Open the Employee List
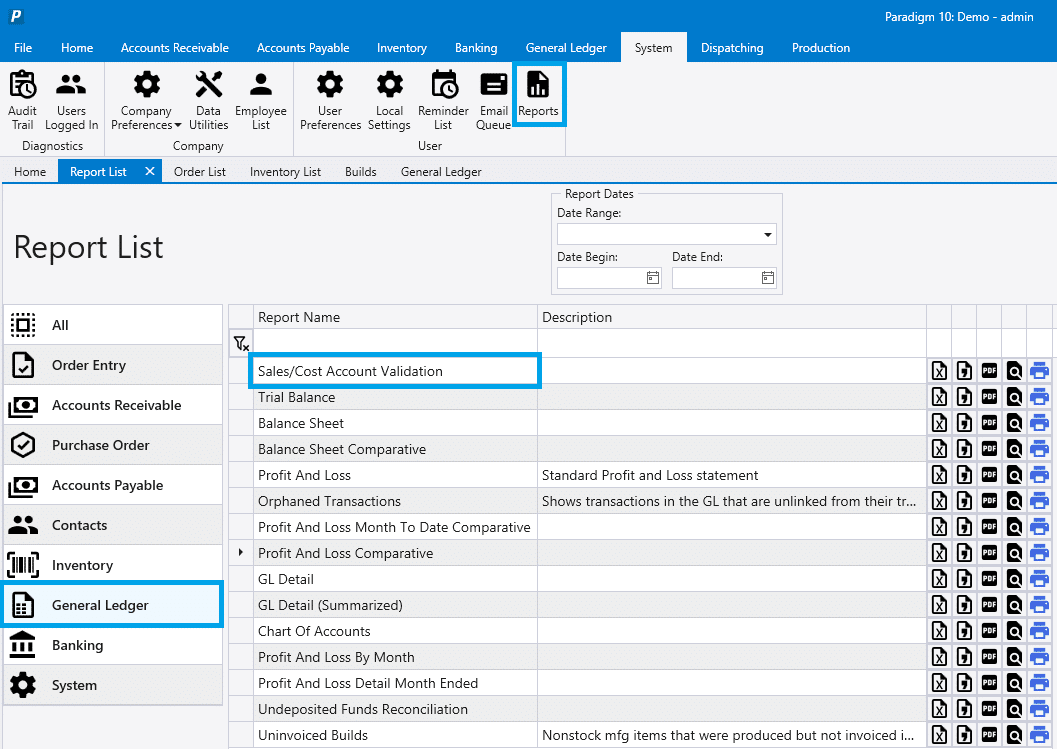The width and height of the screenshot is (1057, 749). coord(261,100)
